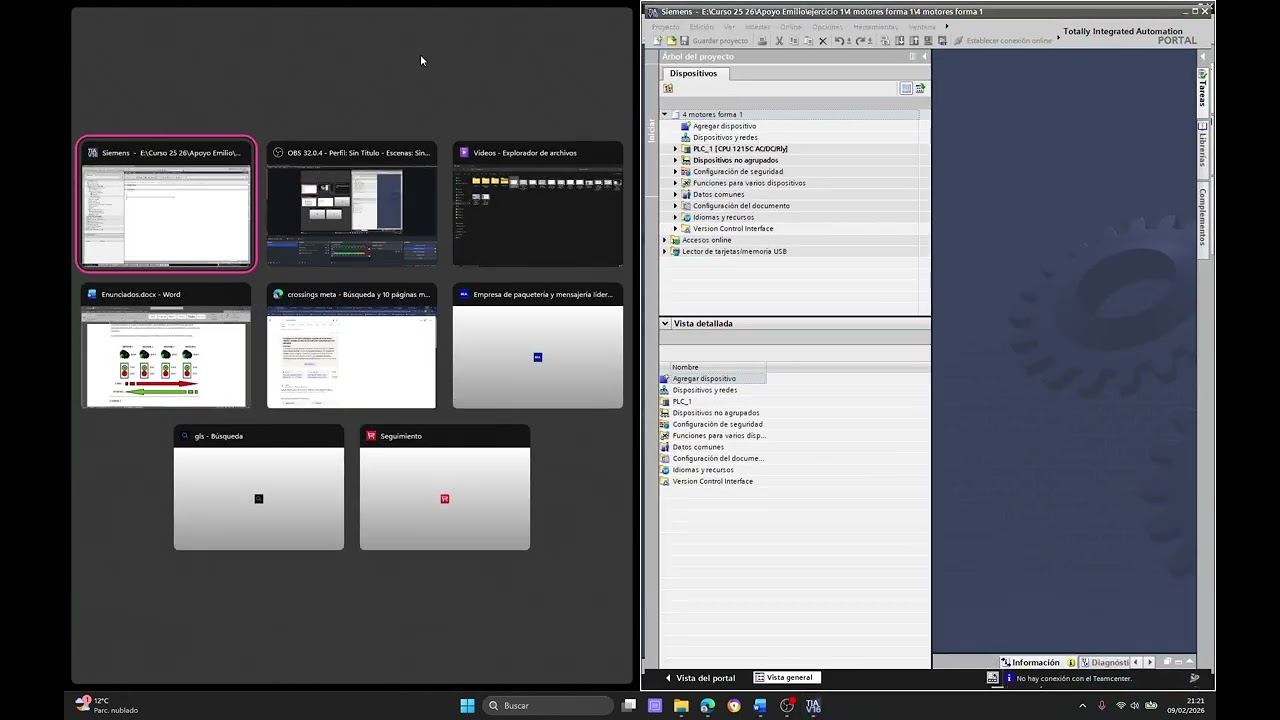The width and height of the screenshot is (1280, 720).
Task: Select the Seguimiento window thumbnail
Action: pyautogui.click(x=445, y=488)
